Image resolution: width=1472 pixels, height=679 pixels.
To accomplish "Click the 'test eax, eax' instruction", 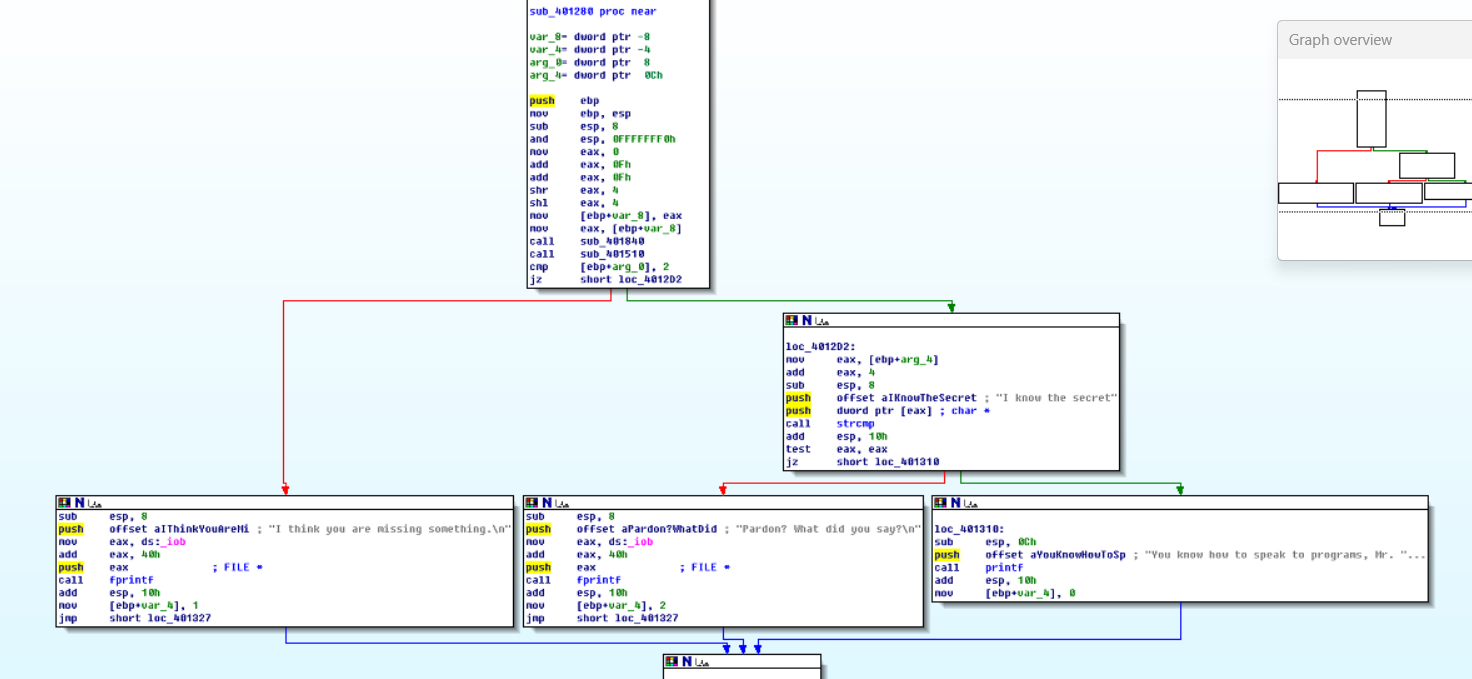I will coord(836,449).
